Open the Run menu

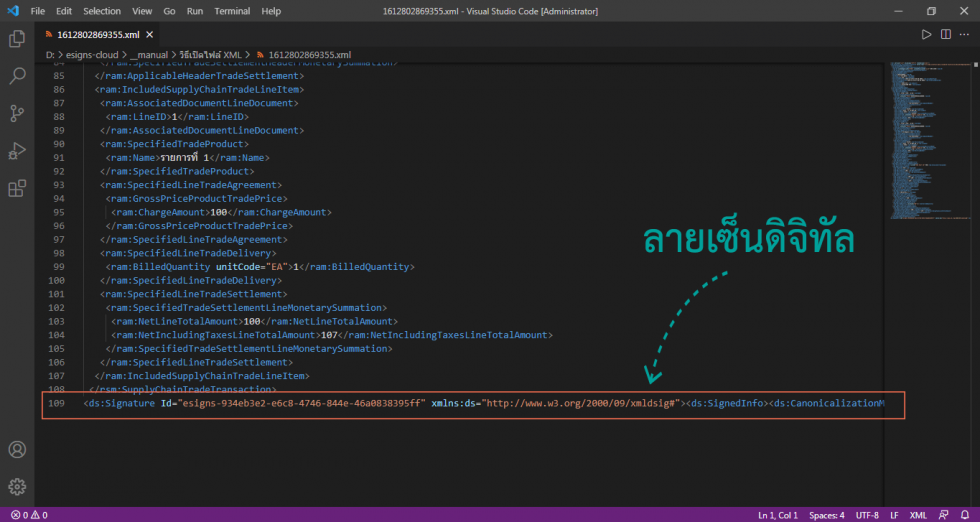(194, 11)
